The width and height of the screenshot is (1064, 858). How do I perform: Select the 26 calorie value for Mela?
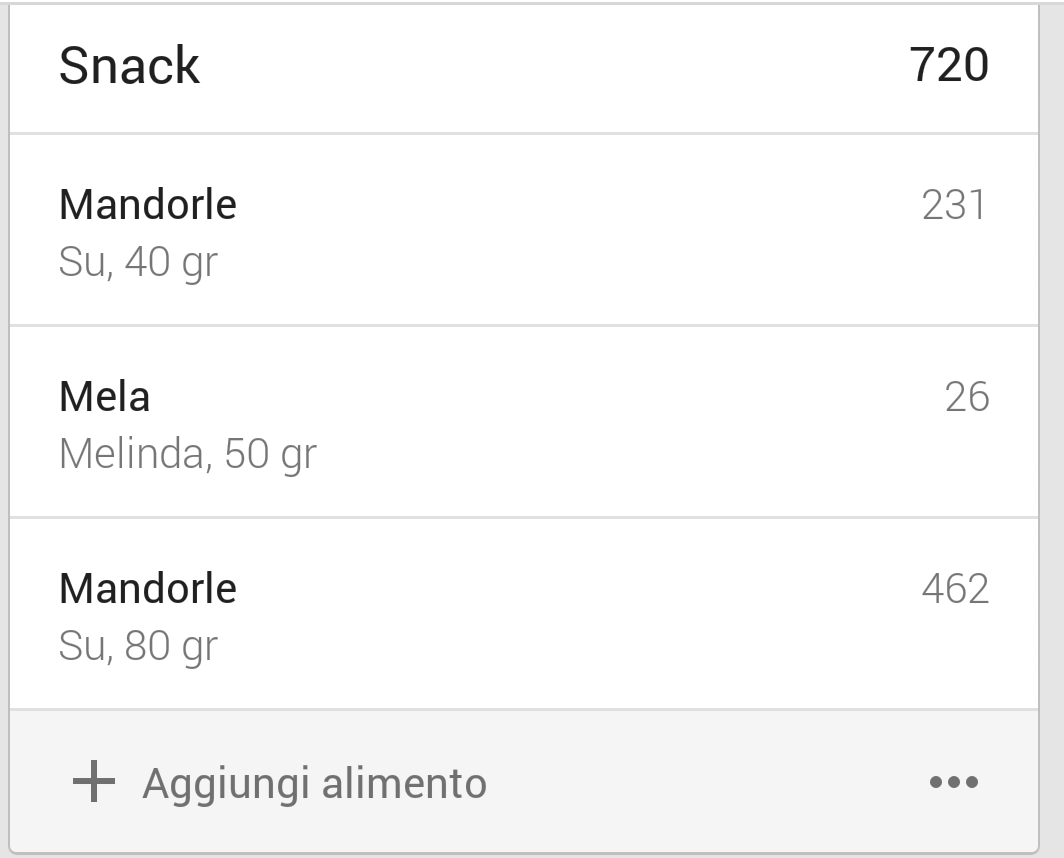967,396
